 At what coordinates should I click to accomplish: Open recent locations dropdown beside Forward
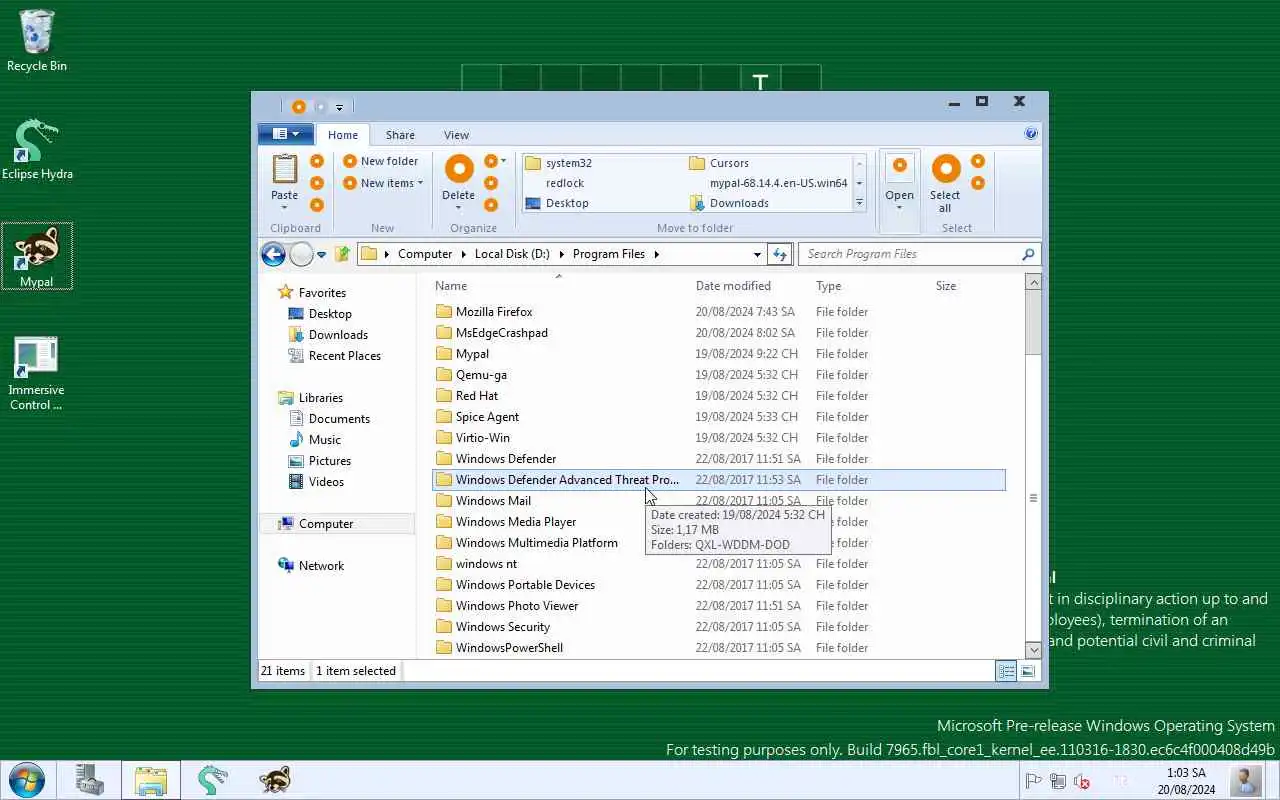coord(321,255)
